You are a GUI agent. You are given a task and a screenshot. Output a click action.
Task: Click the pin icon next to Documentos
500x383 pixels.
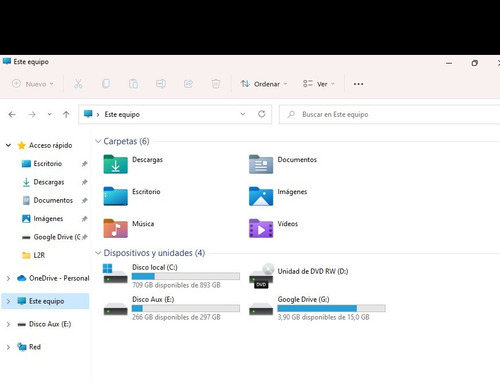pyautogui.click(x=84, y=200)
